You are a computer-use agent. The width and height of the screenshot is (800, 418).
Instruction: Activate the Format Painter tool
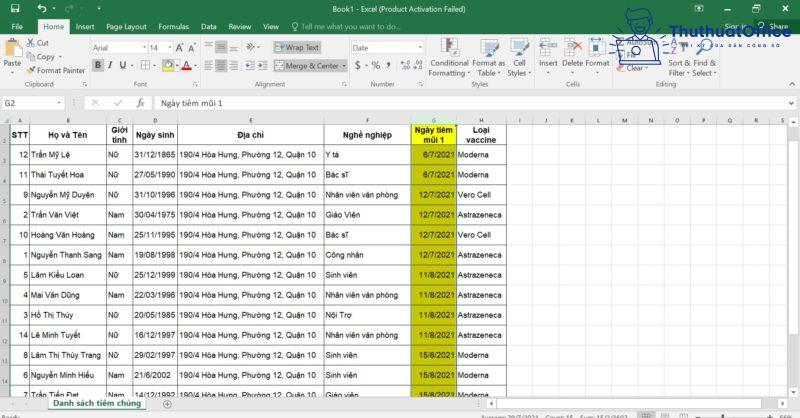click(56, 70)
